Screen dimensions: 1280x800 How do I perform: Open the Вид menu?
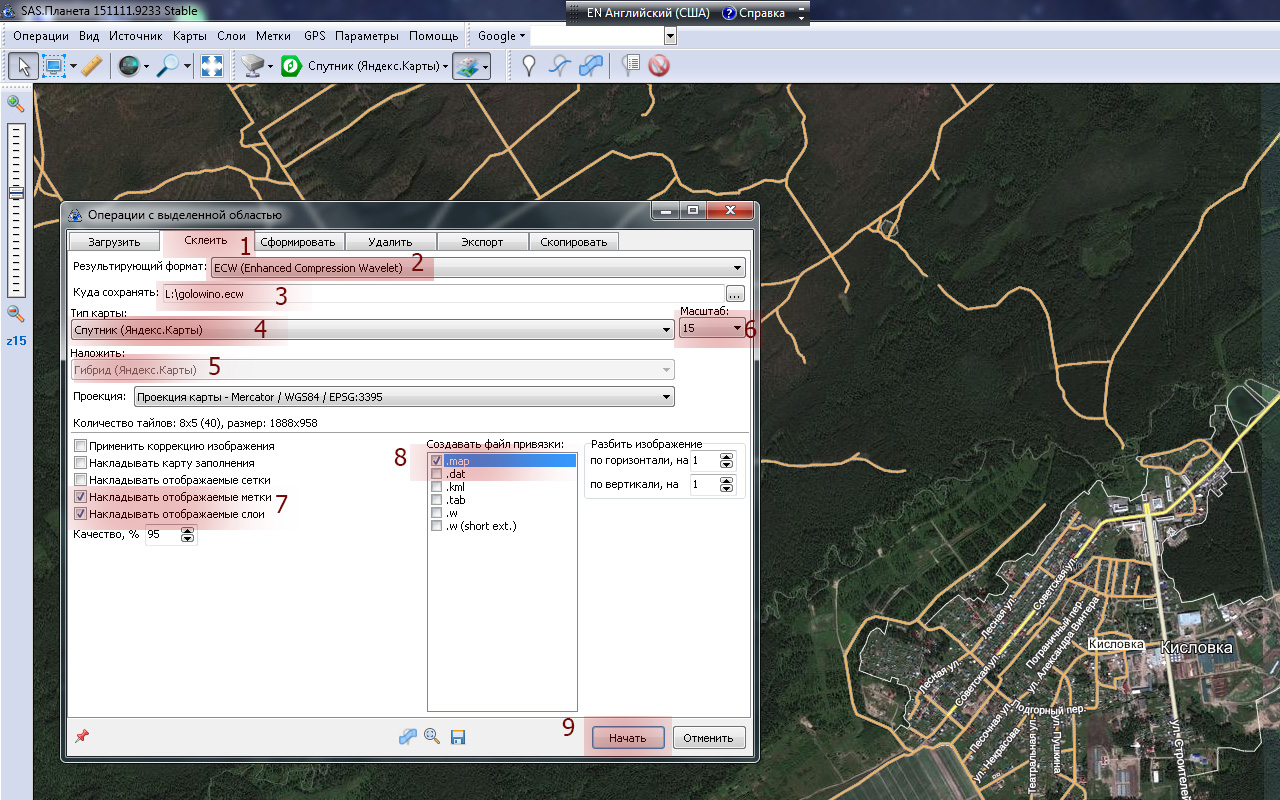(x=89, y=36)
